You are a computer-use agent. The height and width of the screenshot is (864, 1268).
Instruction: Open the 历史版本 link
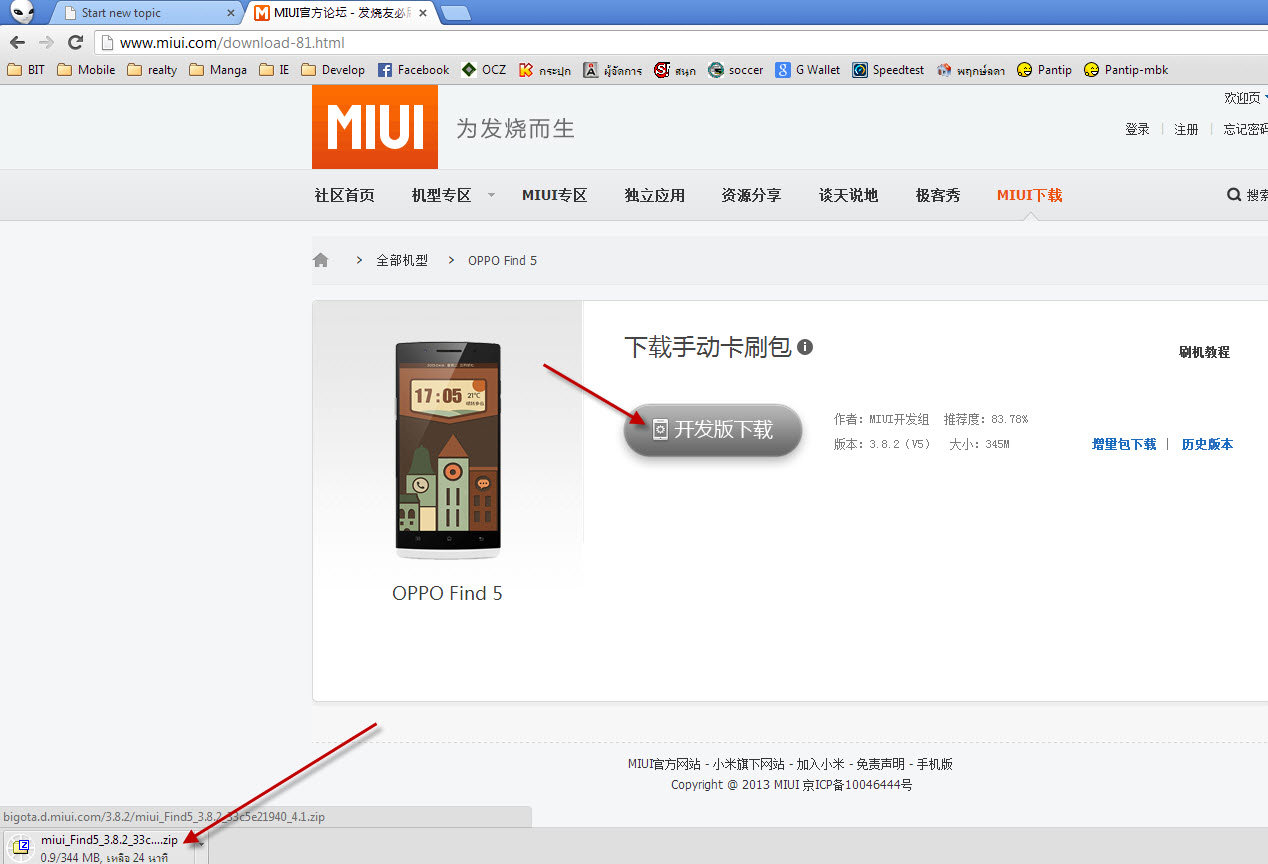point(1207,444)
